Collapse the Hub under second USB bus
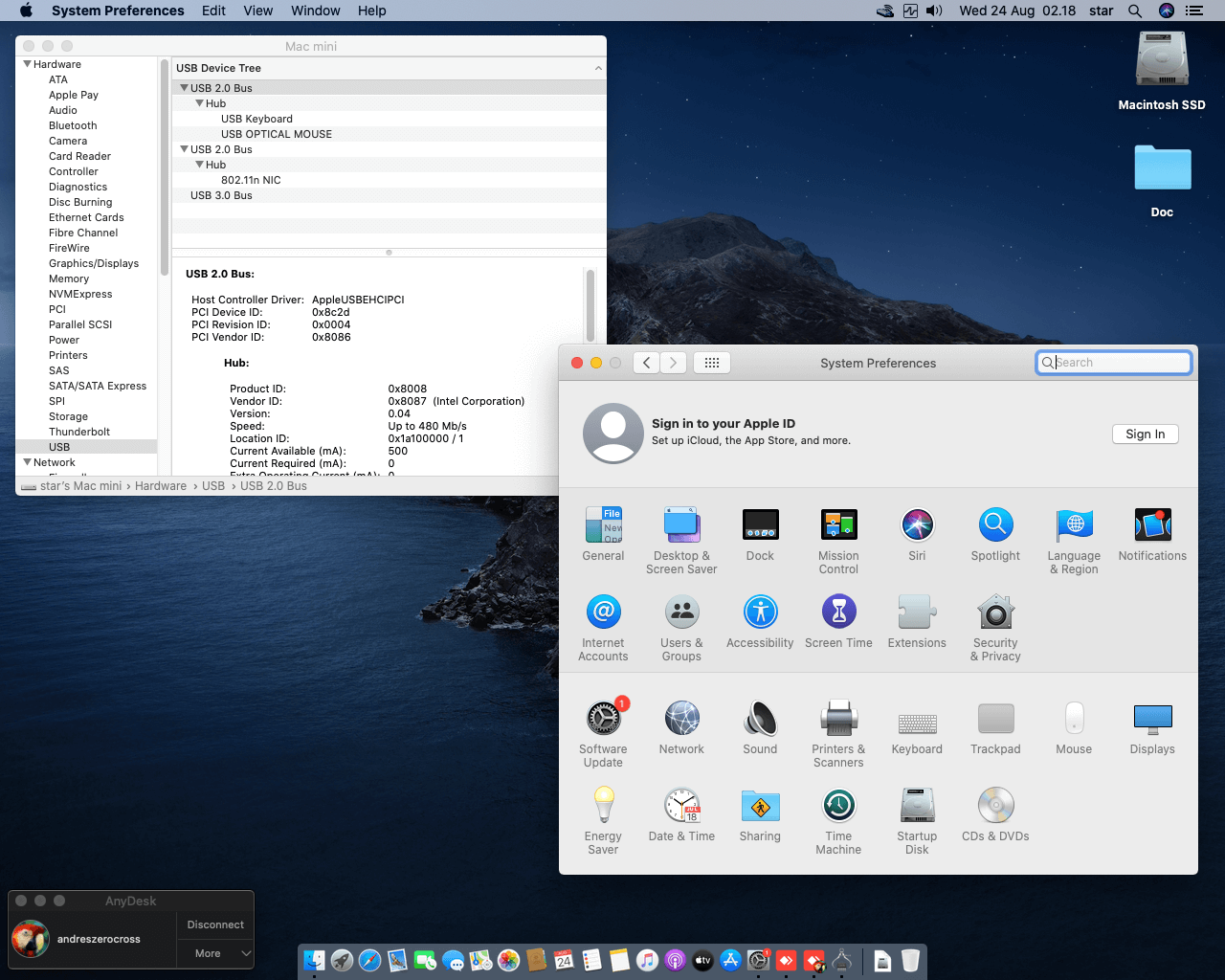Image resolution: width=1225 pixels, height=980 pixels. 199,165
